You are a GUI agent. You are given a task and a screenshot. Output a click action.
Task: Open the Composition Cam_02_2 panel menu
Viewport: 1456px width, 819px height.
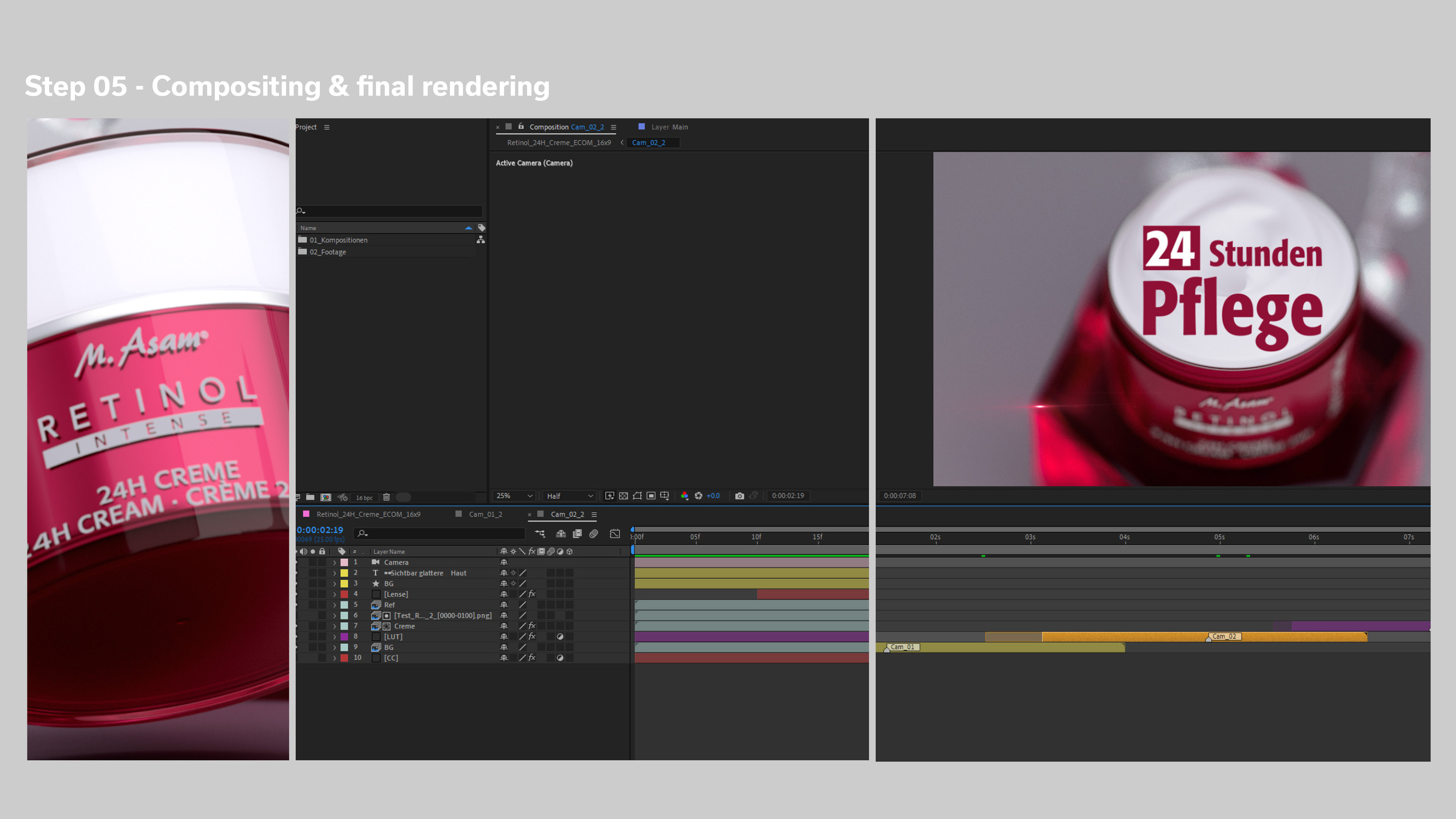pos(613,127)
